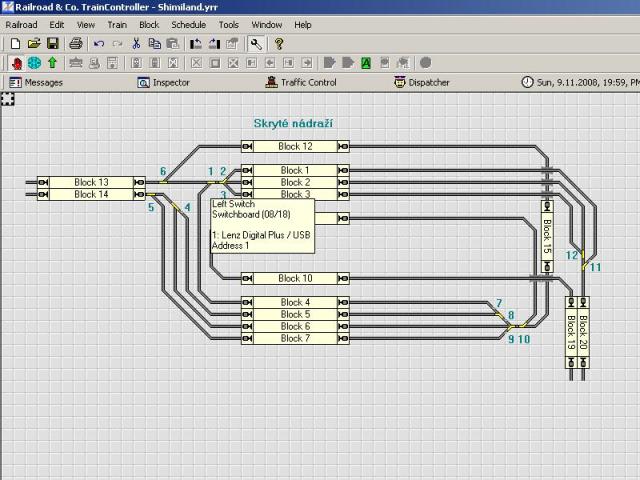This screenshot has height=480, width=640.
Task: Toggle Edit Mode with the wrench icon
Action: tap(256, 44)
